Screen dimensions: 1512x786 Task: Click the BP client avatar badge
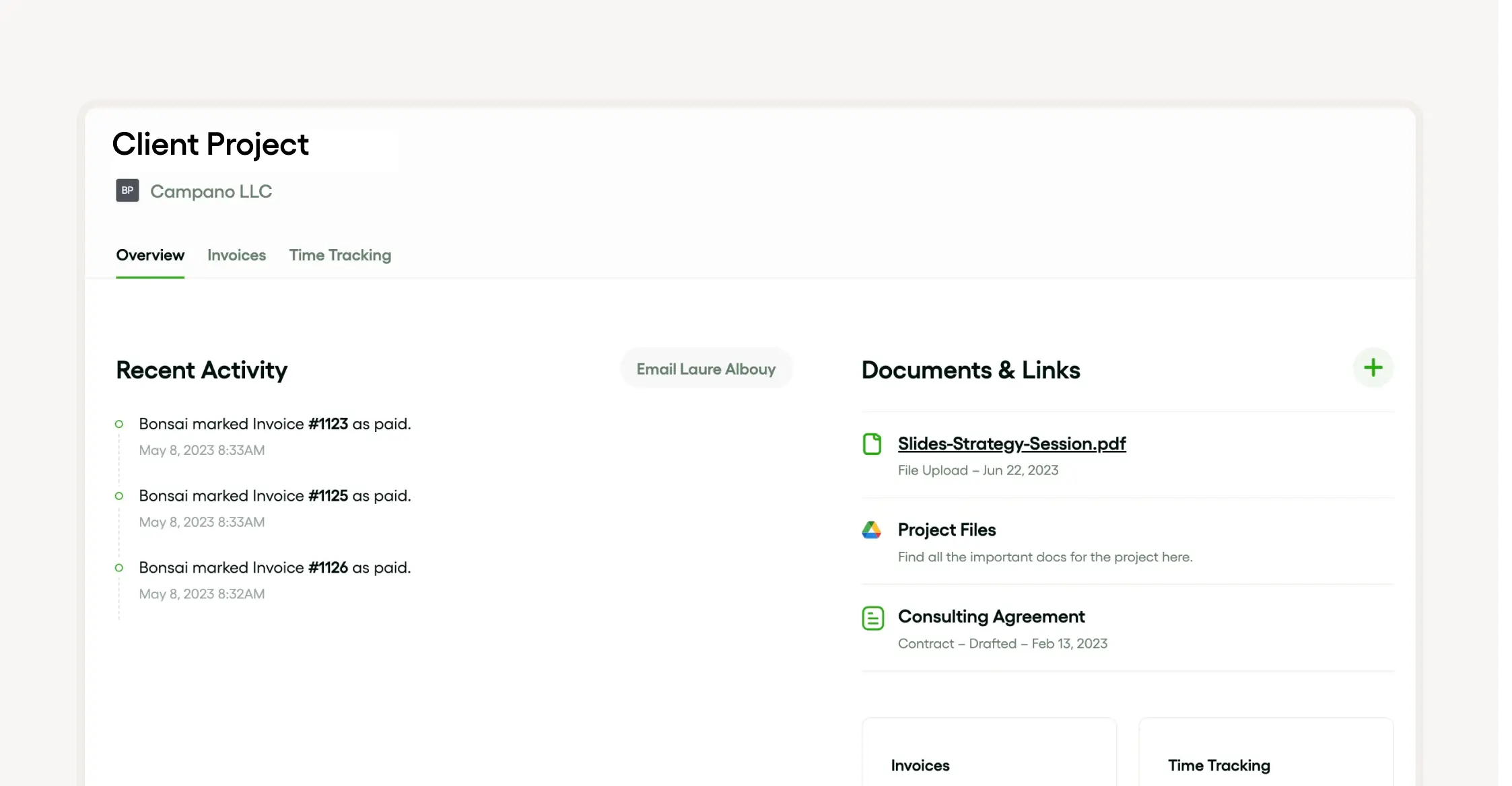pos(127,190)
